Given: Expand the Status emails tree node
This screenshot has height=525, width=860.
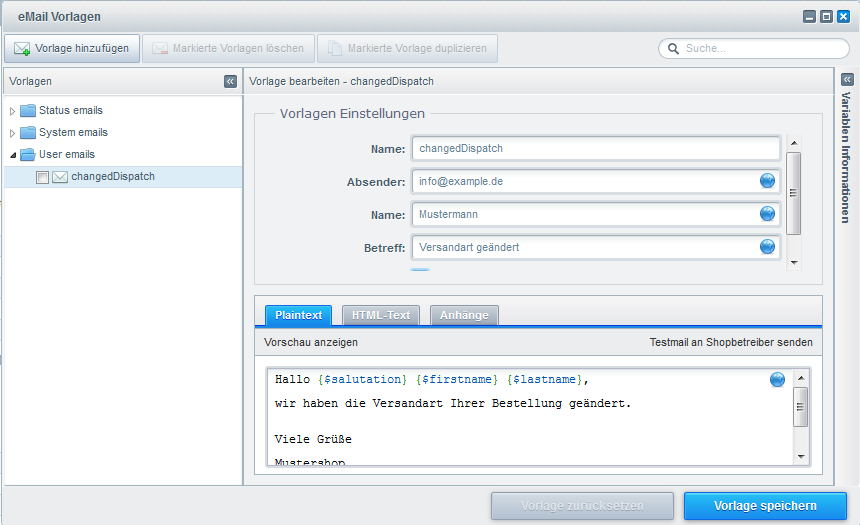Looking at the screenshot, I should coord(13,111).
